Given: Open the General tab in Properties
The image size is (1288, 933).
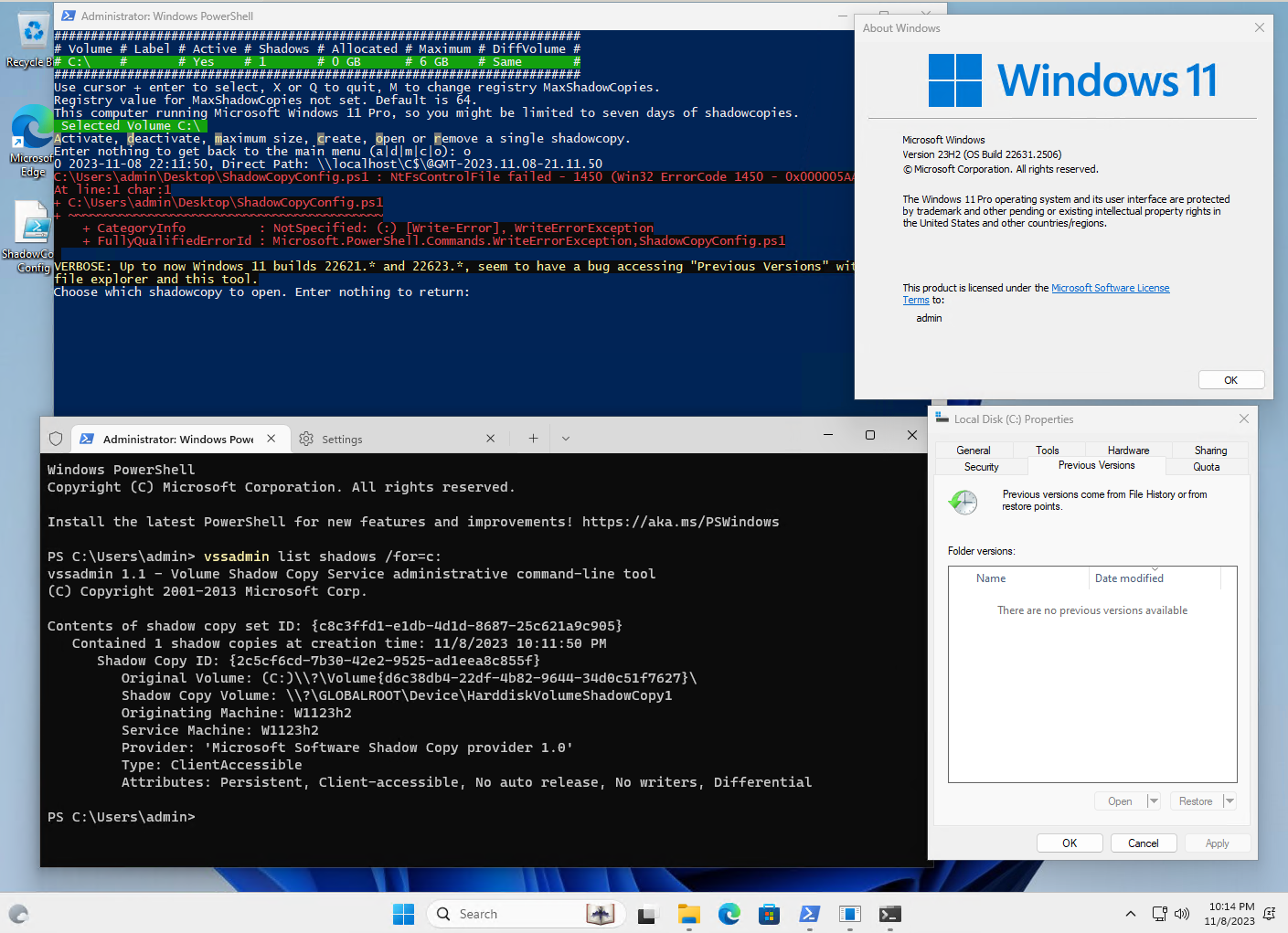Looking at the screenshot, I should (x=974, y=451).
